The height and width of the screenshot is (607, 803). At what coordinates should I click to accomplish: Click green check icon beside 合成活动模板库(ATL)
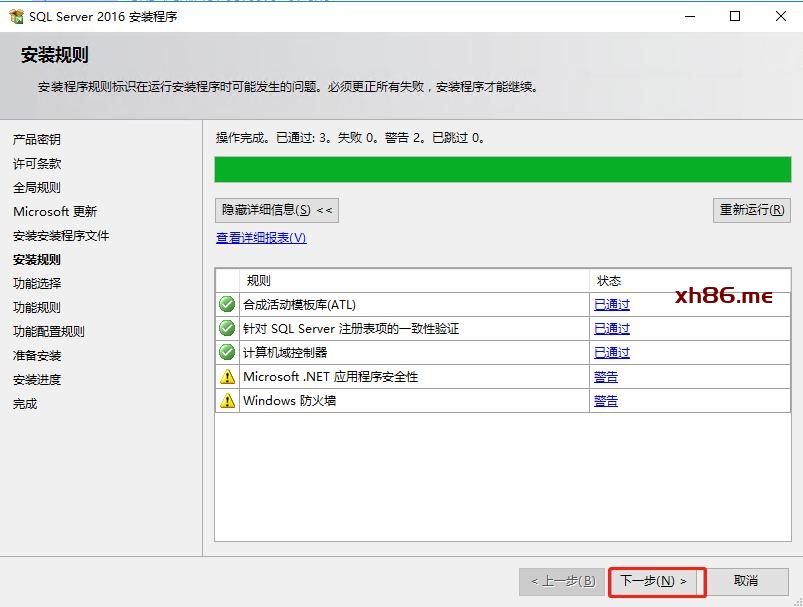click(227, 304)
